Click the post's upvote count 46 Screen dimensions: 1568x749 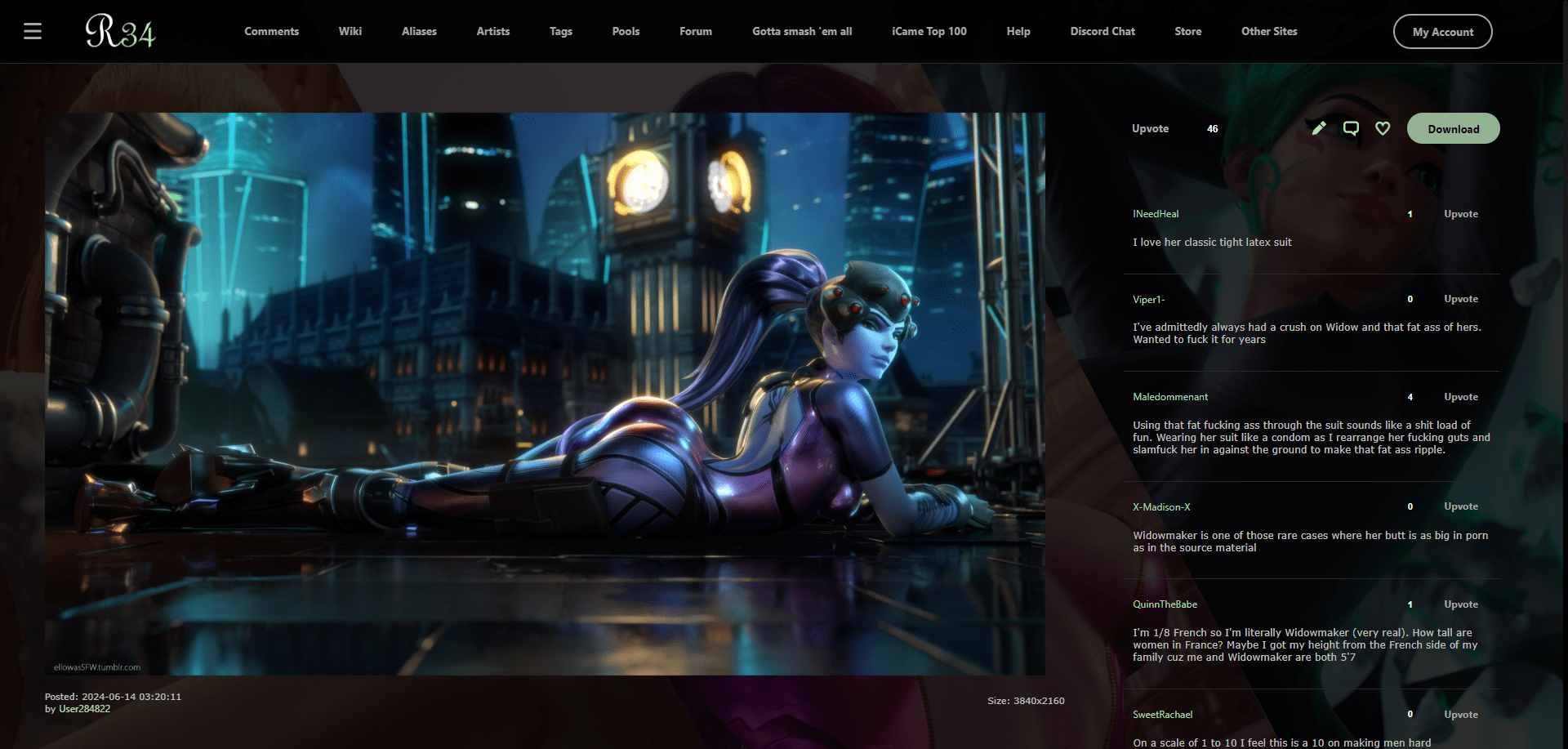(1213, 129)
